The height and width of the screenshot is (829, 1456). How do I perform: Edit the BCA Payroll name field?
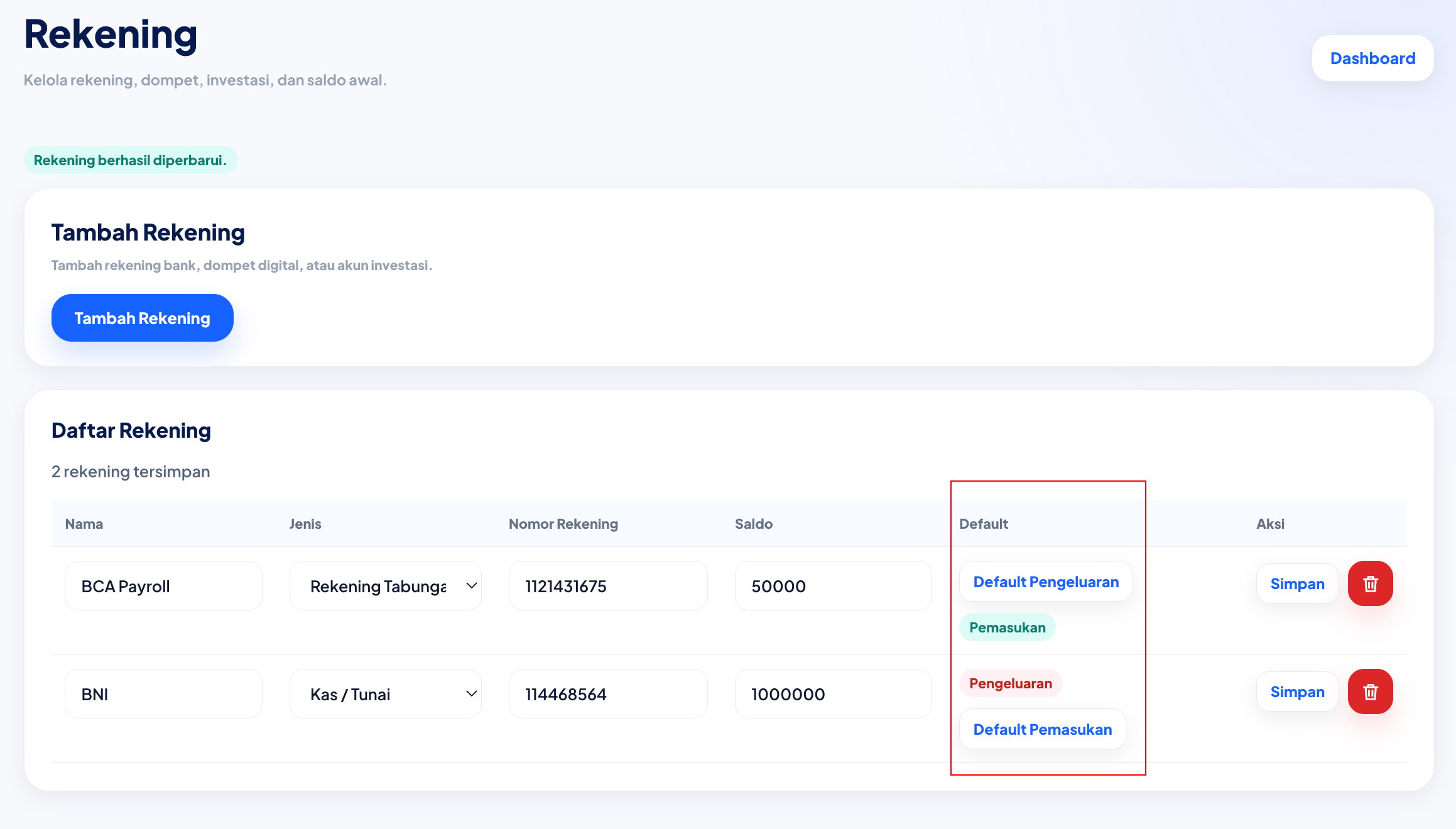tap(163, 586)
